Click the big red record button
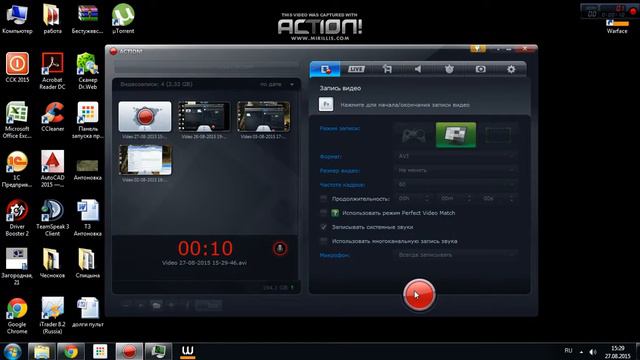This screenshot has height=360, width=640. point(419,295)
